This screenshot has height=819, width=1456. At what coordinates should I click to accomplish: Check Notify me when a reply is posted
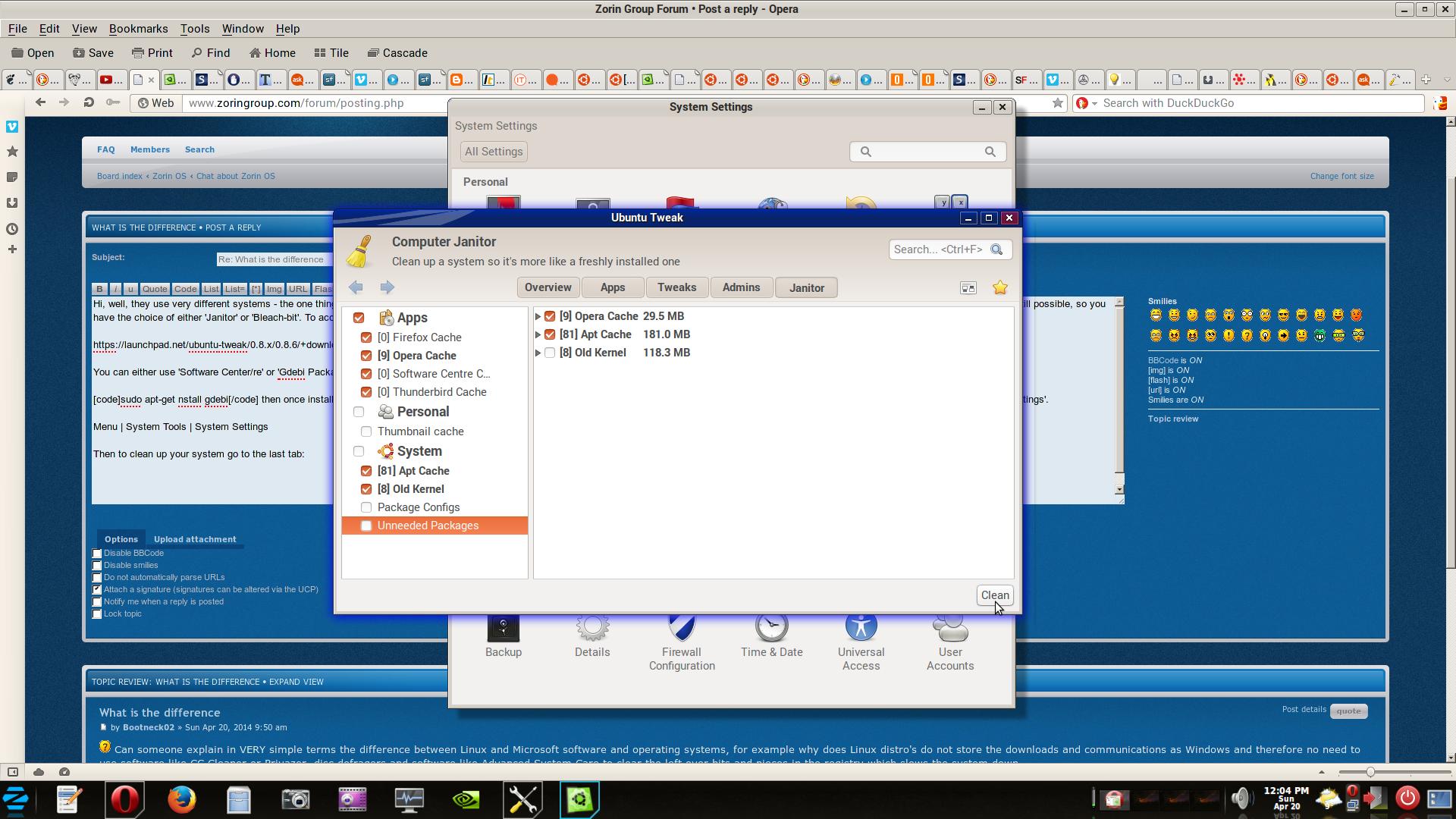click(x=97, y=602)
